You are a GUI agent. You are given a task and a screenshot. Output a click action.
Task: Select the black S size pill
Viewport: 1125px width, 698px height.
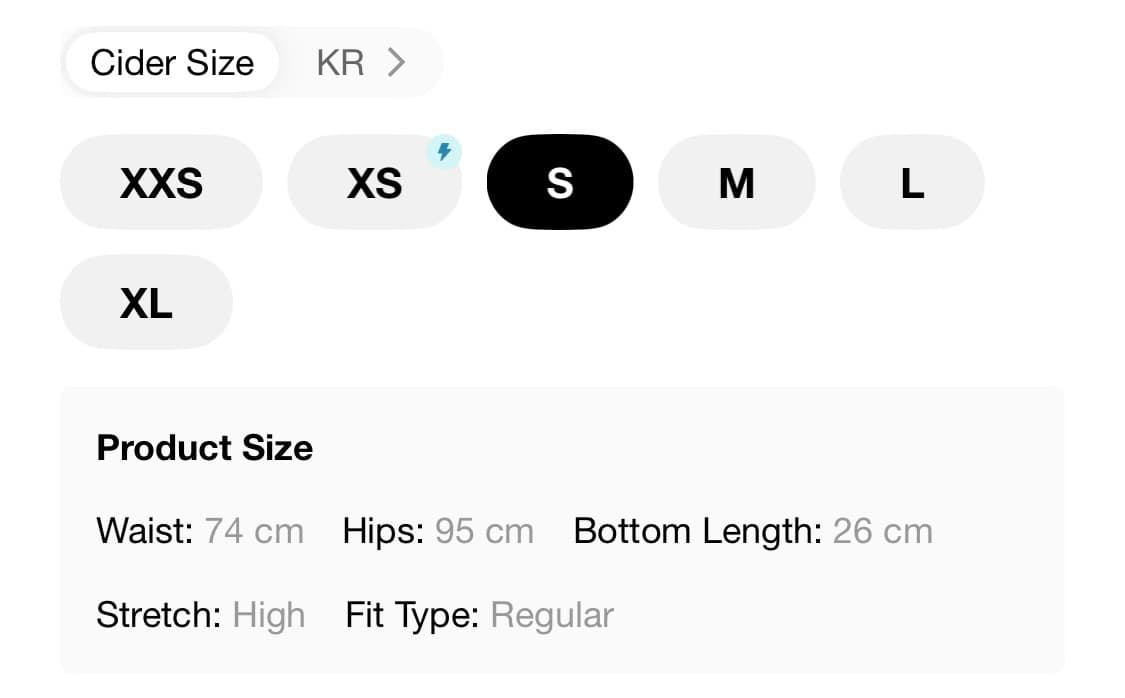point(560,183)
